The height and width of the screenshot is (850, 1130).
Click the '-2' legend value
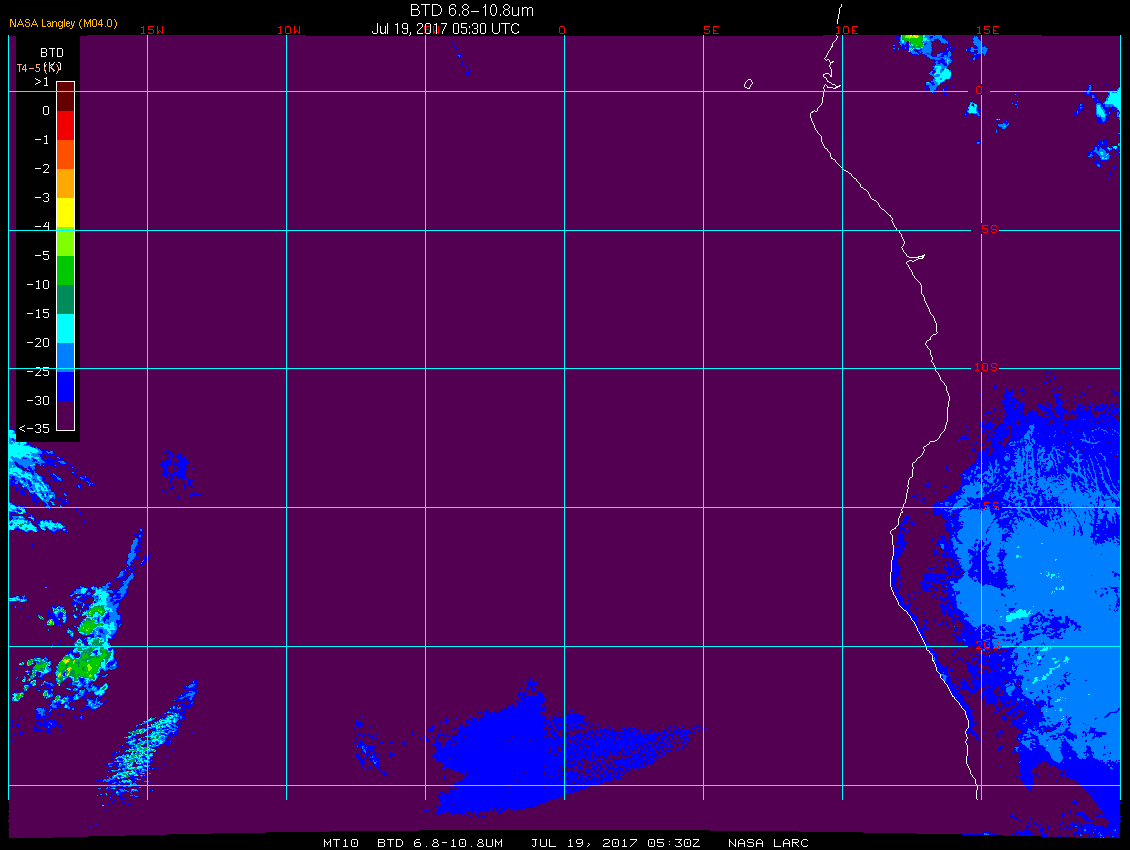(x=42, y=169)
